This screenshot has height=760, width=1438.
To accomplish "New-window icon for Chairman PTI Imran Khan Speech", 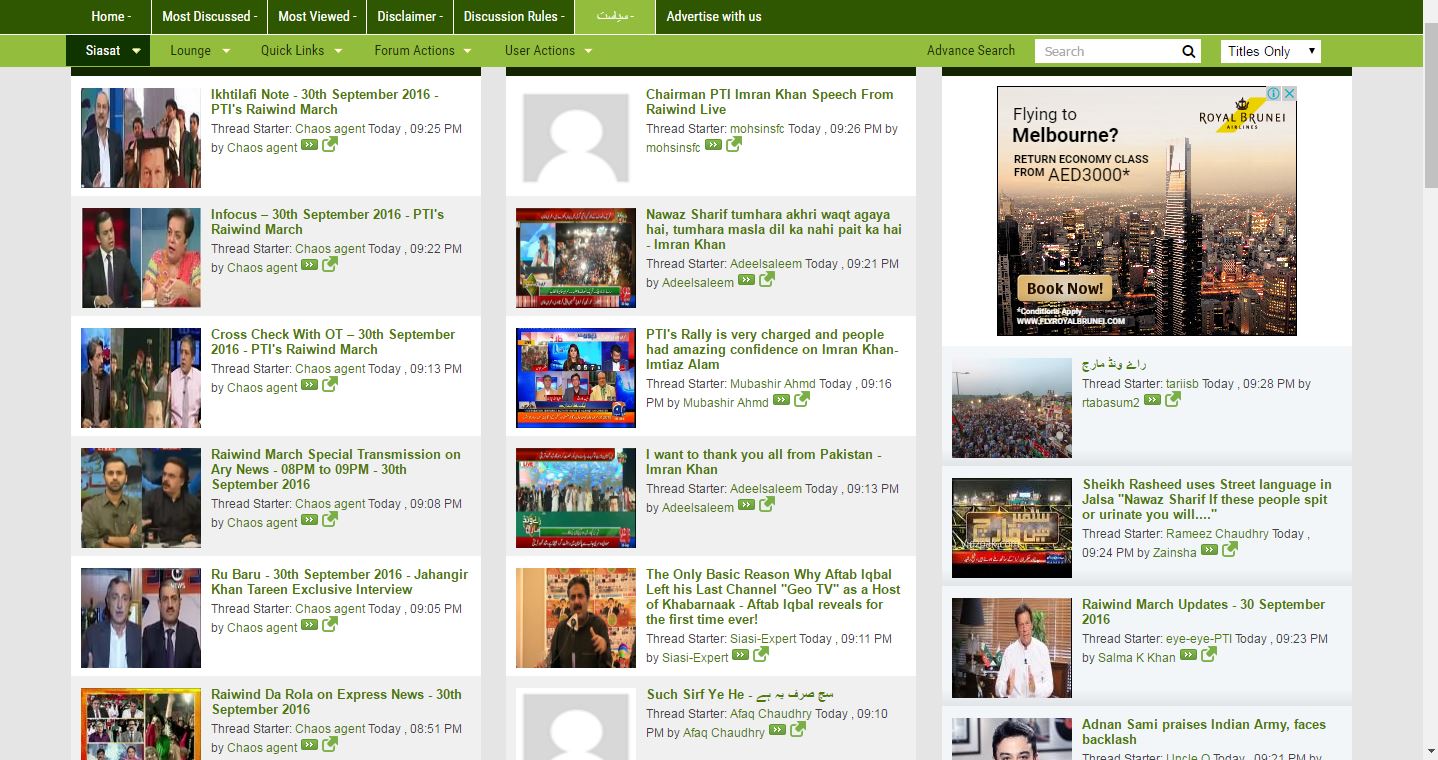I will click(733, 144).
